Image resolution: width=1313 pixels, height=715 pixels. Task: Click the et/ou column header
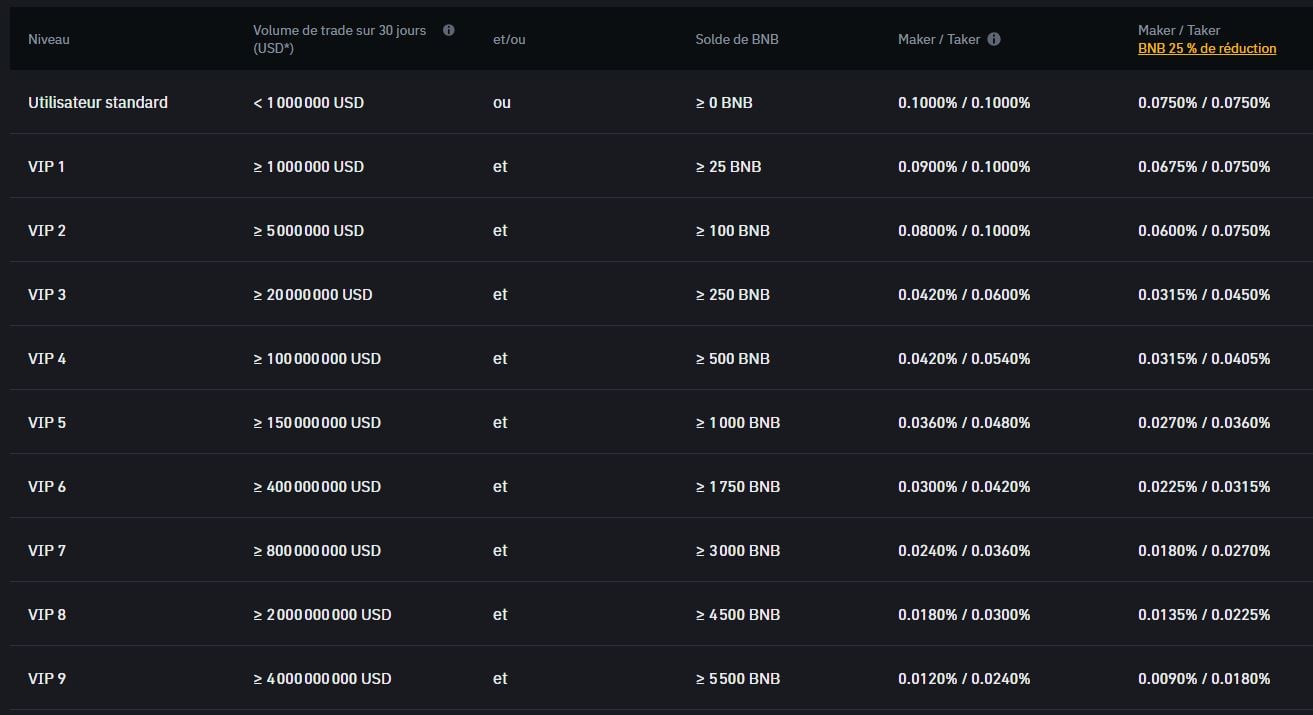tap(507, 39)
